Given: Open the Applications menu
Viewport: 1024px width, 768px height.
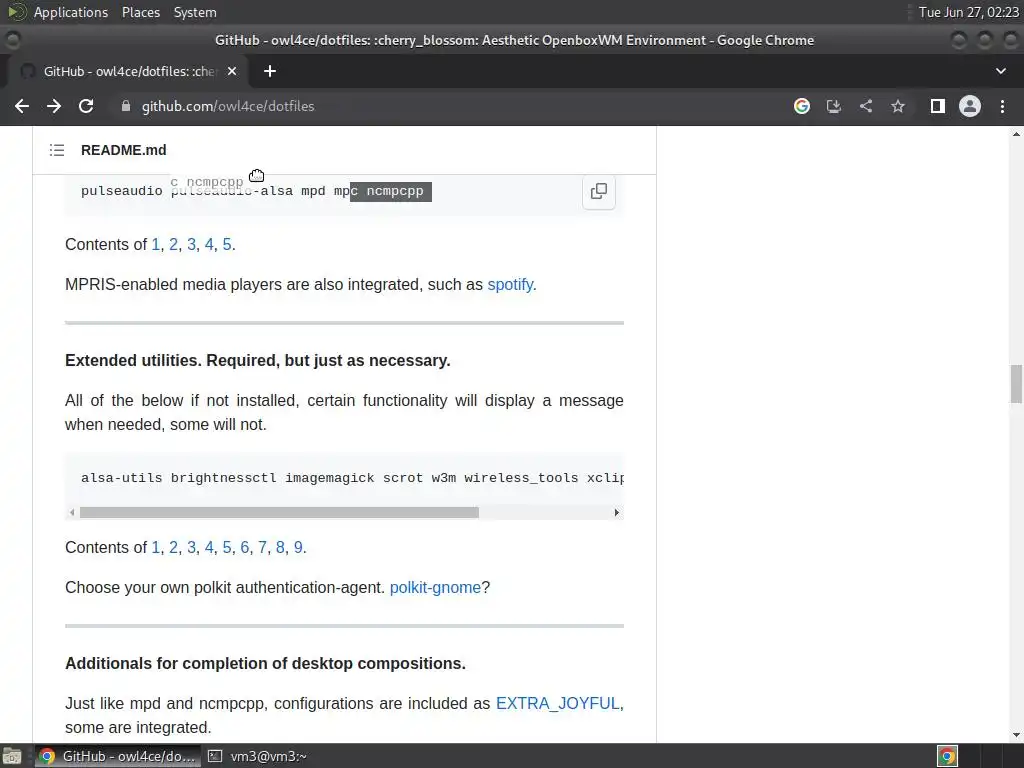Looking at the screenshot, I should click(x=71, y=12).
